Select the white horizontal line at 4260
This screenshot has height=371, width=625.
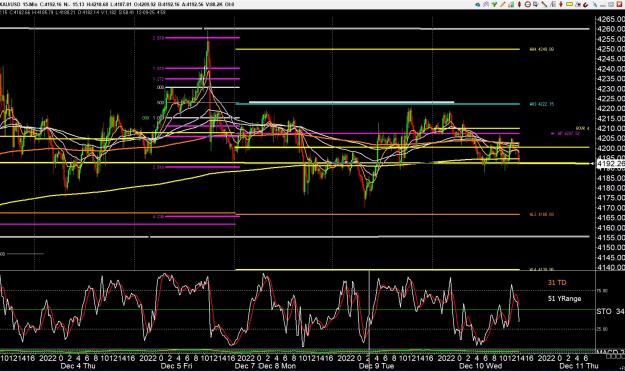(x=295, y=29)
